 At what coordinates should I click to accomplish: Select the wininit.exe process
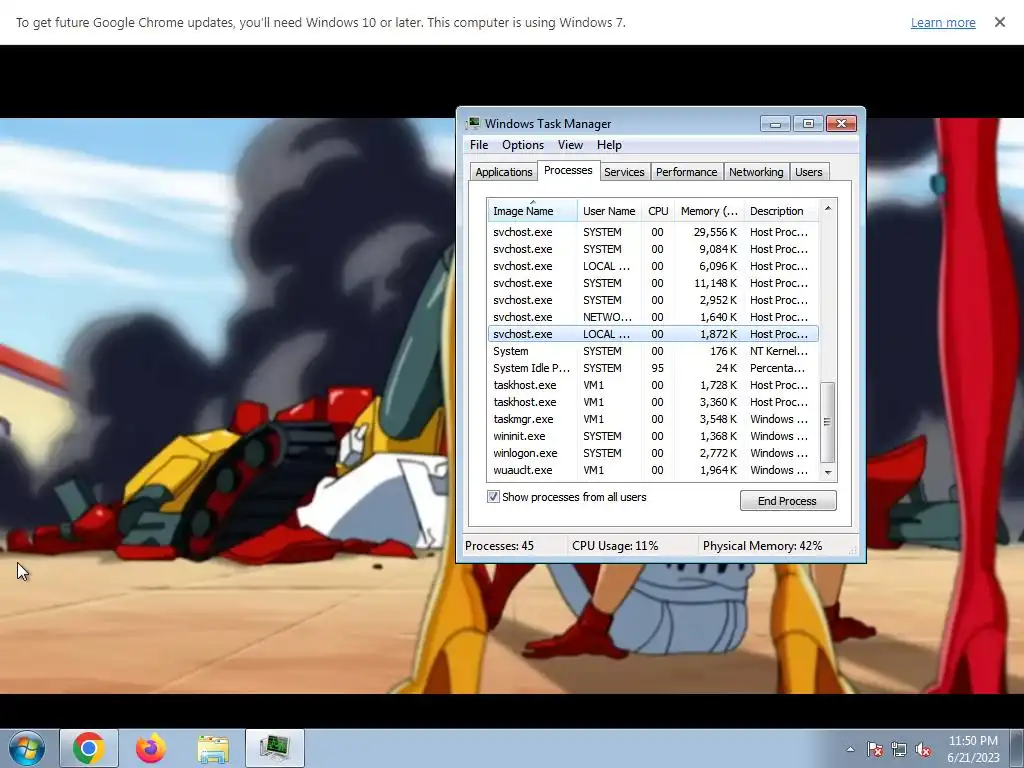pos(653,436)
